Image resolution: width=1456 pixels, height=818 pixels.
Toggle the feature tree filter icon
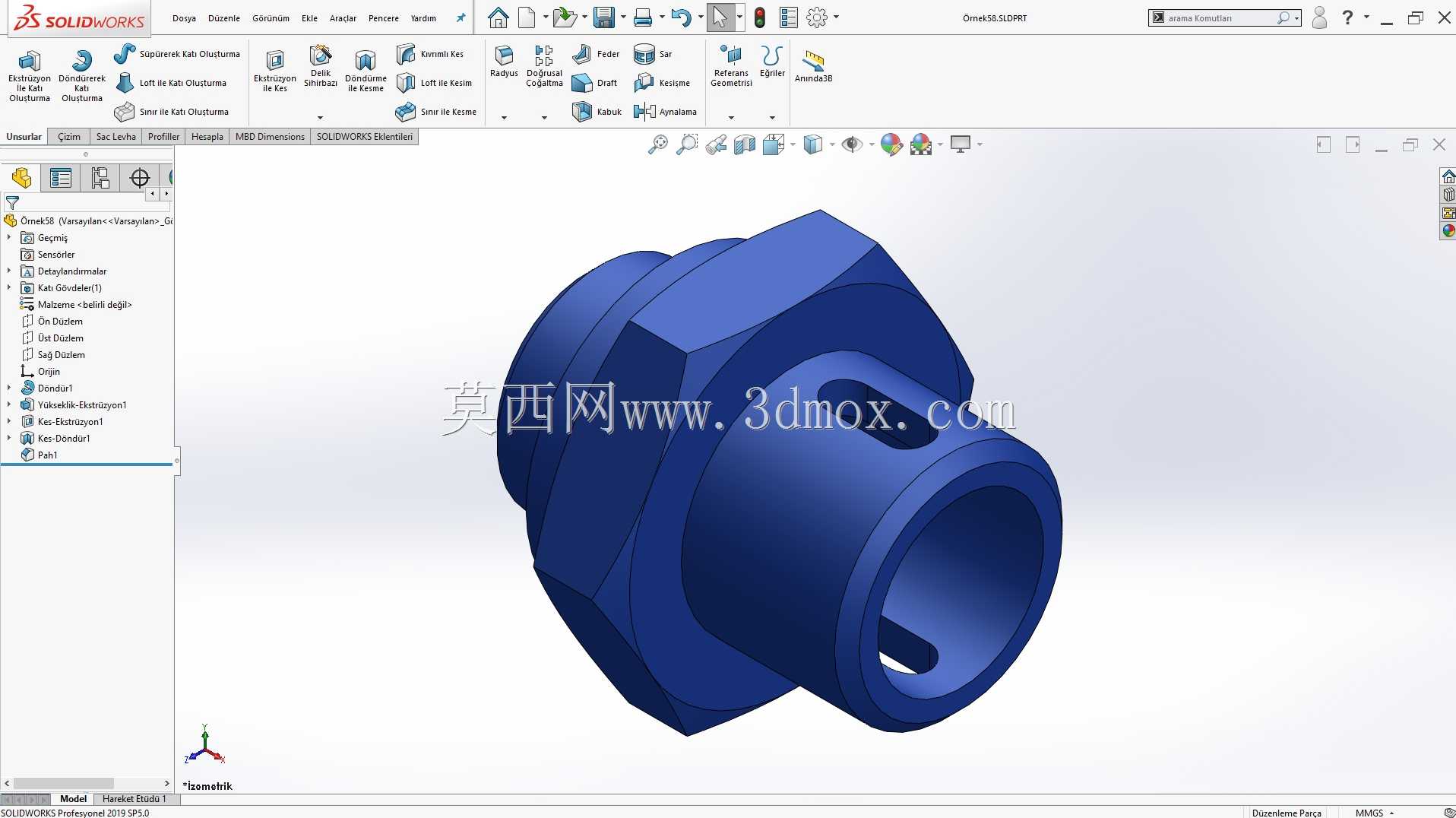pos(12,203)
